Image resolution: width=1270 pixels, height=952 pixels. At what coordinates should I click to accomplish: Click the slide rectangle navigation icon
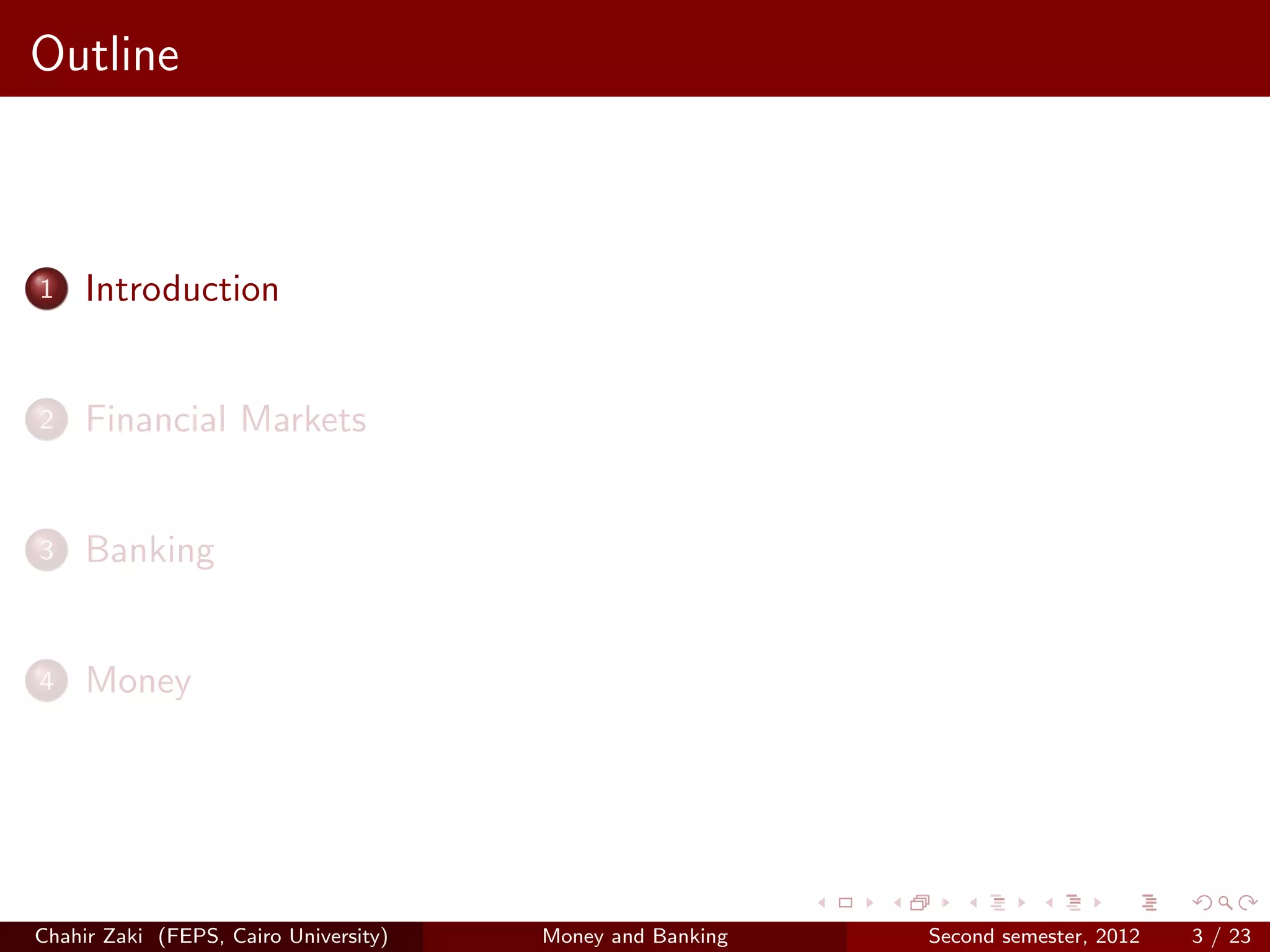pyautogui.click(x=846, y=903)
